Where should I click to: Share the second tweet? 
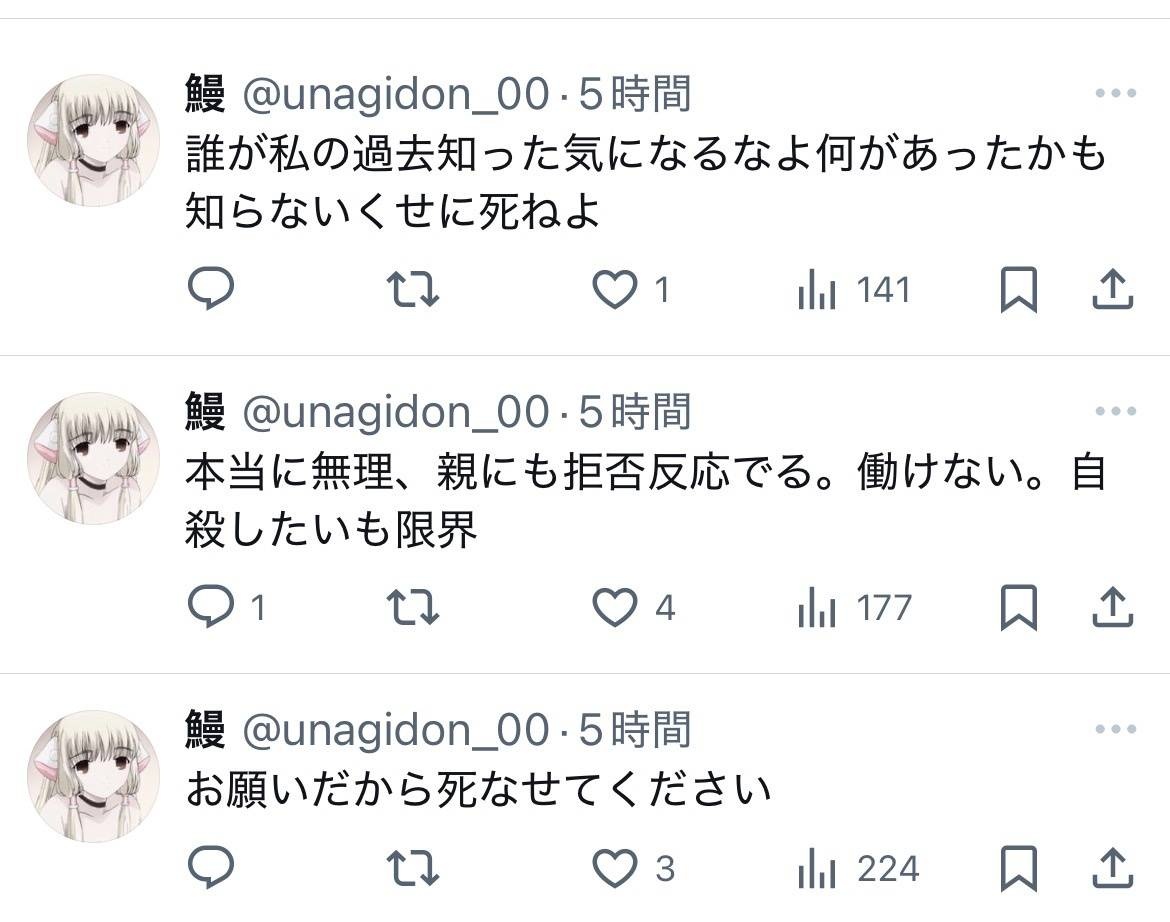pyautogui.click(x=1111, y=607)
